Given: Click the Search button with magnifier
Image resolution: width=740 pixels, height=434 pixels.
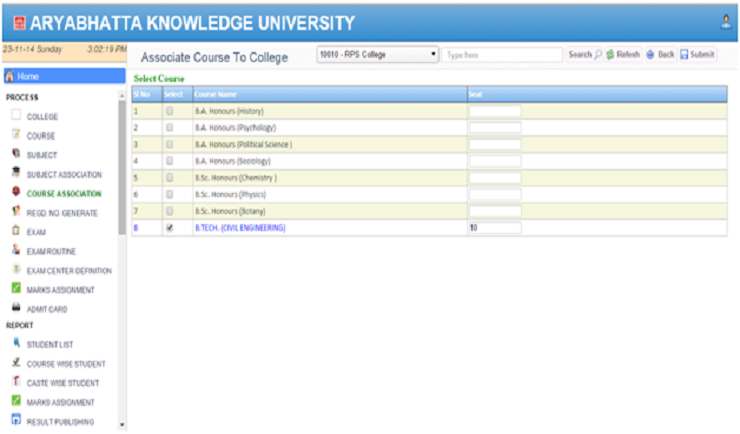Looking at the screenshot, I should point(585,55).
